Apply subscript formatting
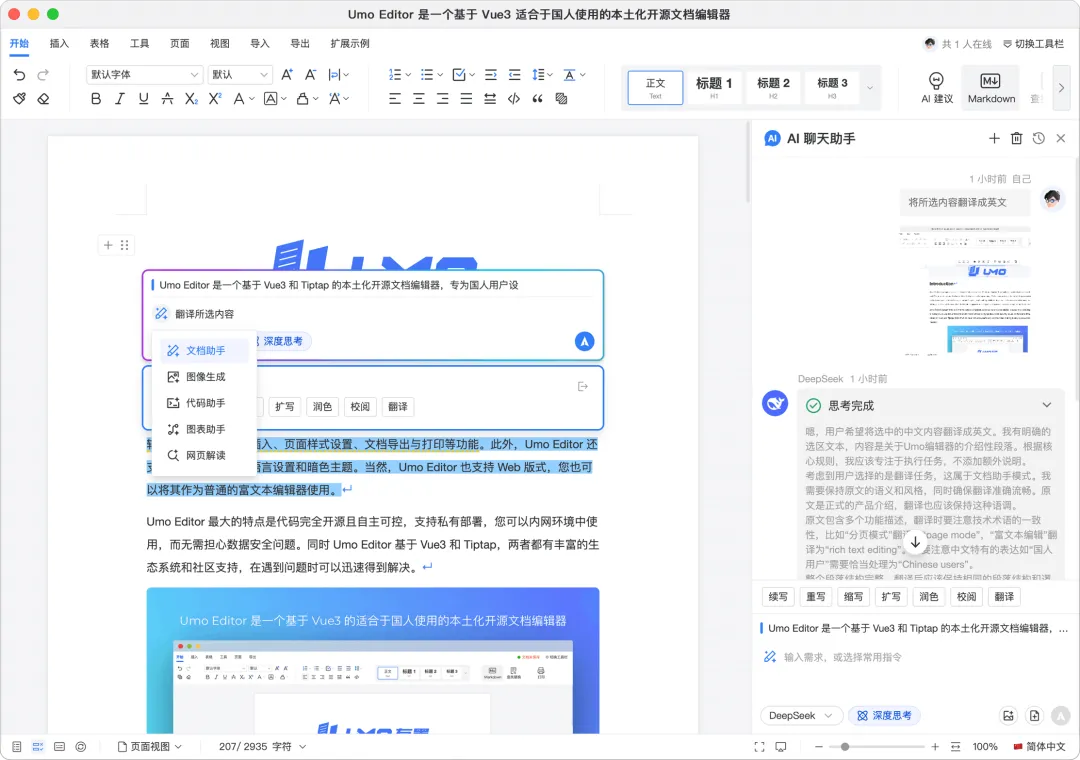Screen dimensions: 1080x760 tap(191, 99)
